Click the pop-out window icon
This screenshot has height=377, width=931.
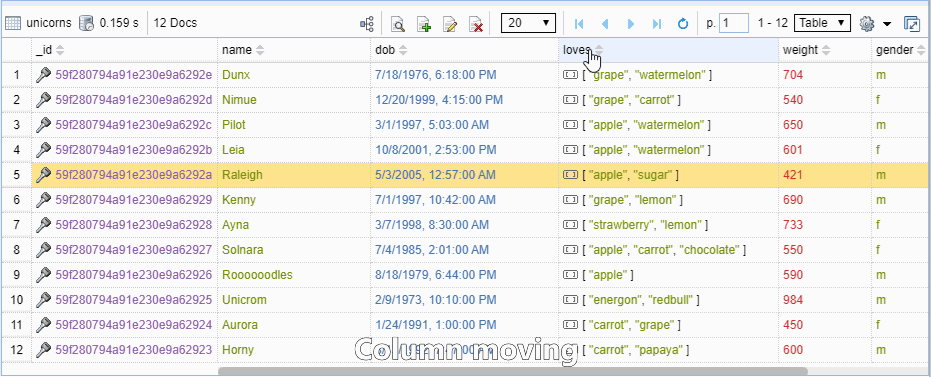coord(911,24)
